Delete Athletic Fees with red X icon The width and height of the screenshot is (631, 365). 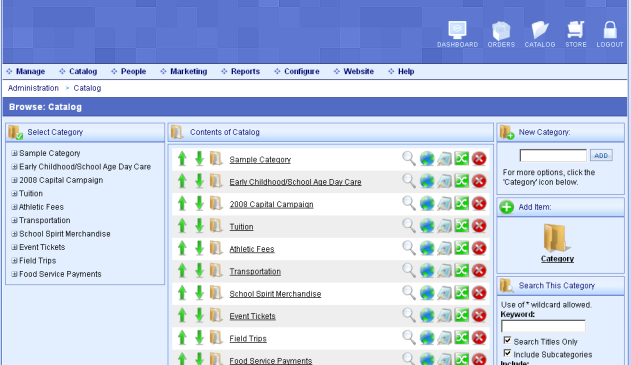[479, 248]
